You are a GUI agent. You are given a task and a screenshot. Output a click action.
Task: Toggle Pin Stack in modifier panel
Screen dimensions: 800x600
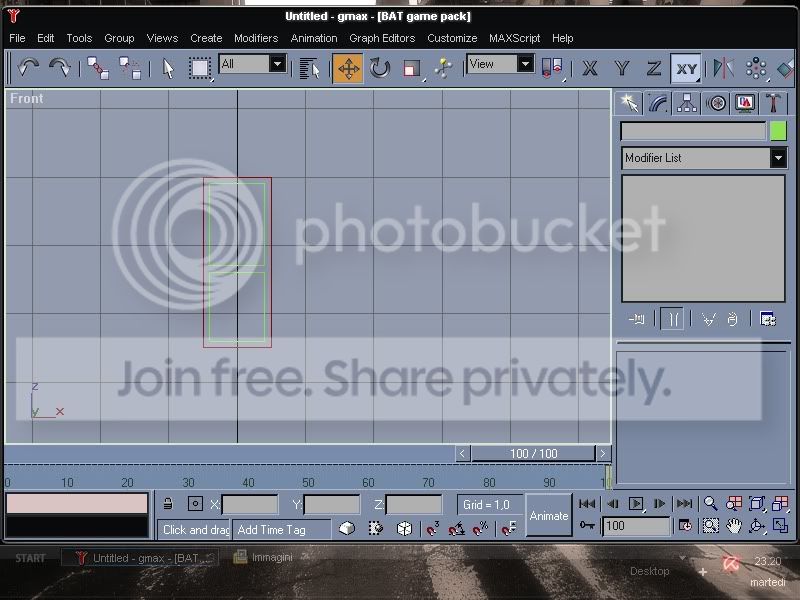637,319
